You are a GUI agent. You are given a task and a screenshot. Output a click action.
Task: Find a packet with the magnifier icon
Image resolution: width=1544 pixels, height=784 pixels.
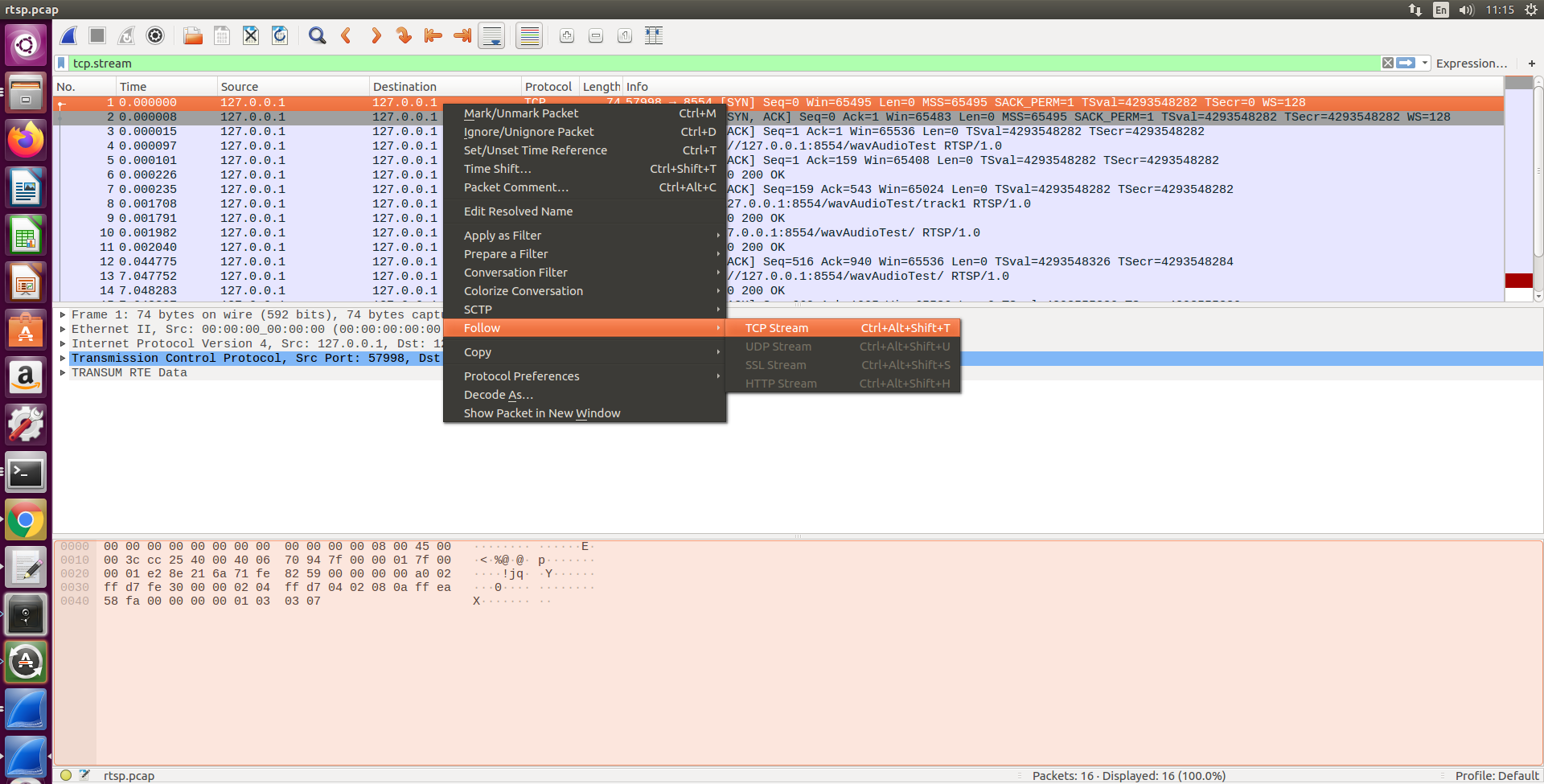(318, 35)
